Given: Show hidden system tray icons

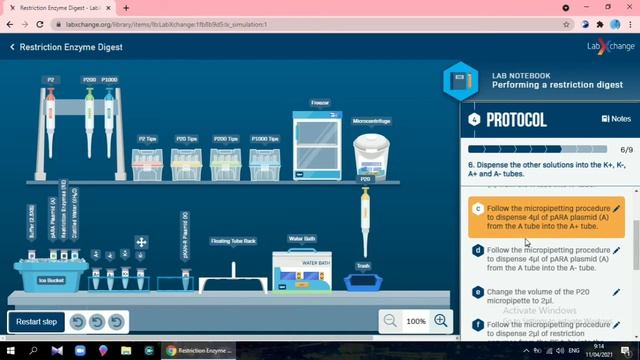Looking at the screenshot, I should click(526, 351).
